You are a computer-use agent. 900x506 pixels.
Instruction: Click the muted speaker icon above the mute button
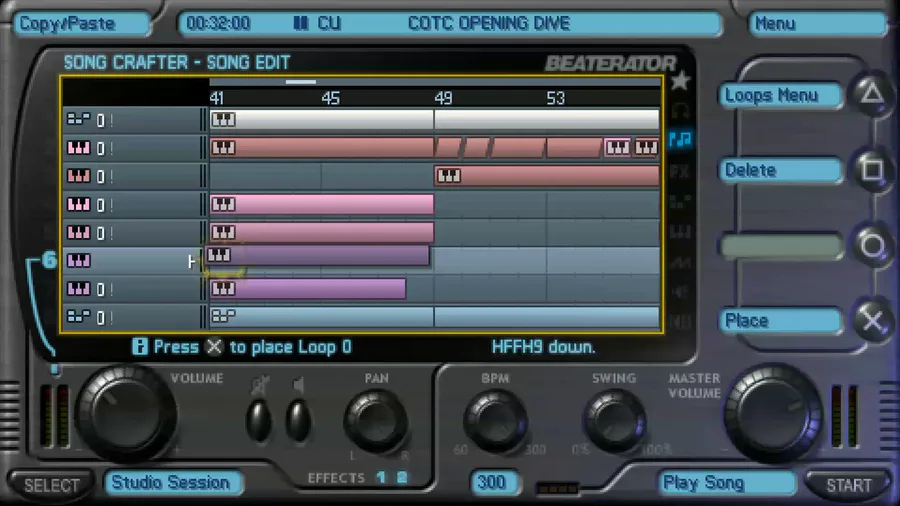click(x=259, y=385)
